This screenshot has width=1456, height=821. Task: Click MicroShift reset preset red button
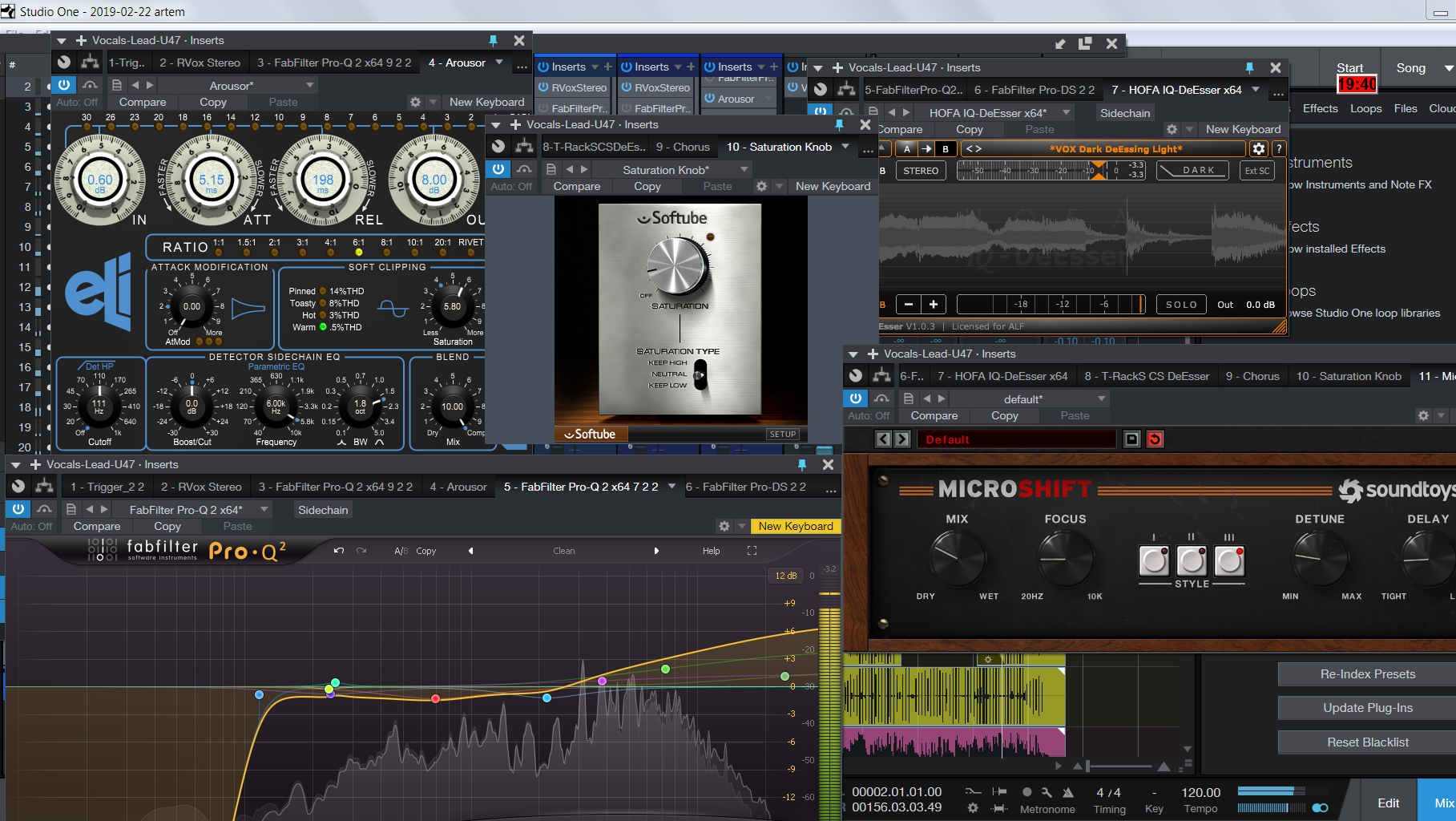1155,439
